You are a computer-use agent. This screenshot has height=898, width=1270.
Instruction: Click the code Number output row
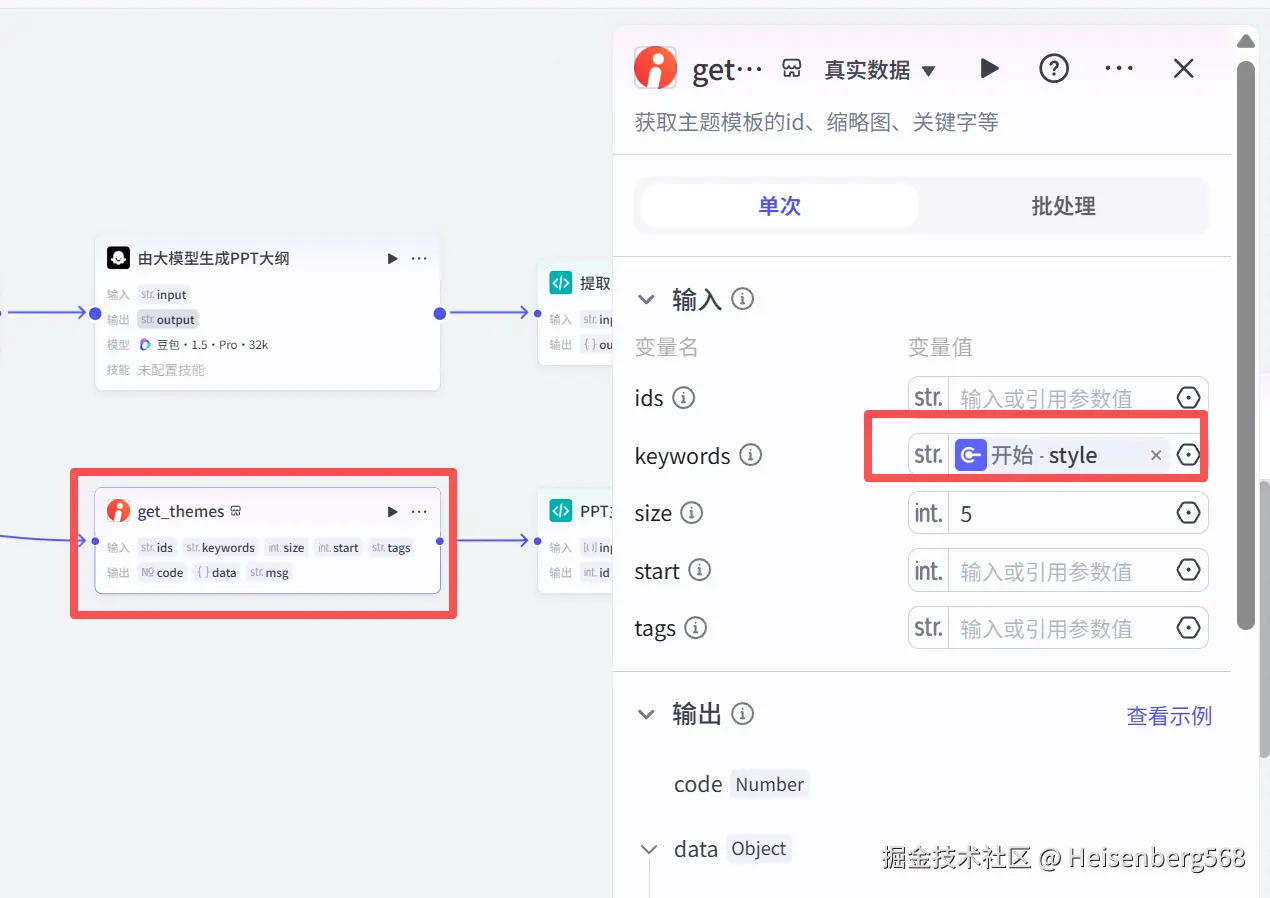[740, 785]
